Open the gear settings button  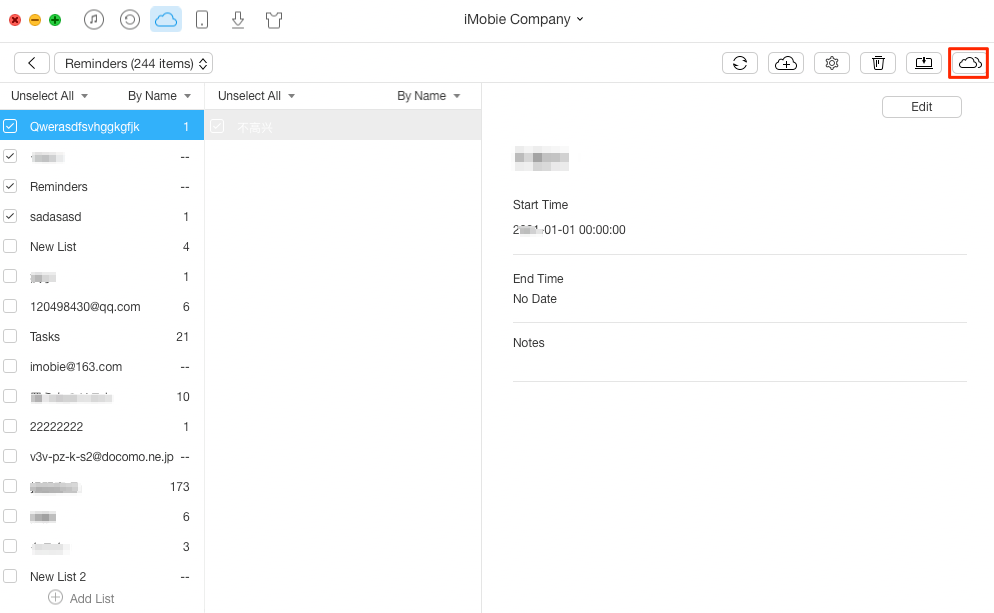click(x=832, y=63)
